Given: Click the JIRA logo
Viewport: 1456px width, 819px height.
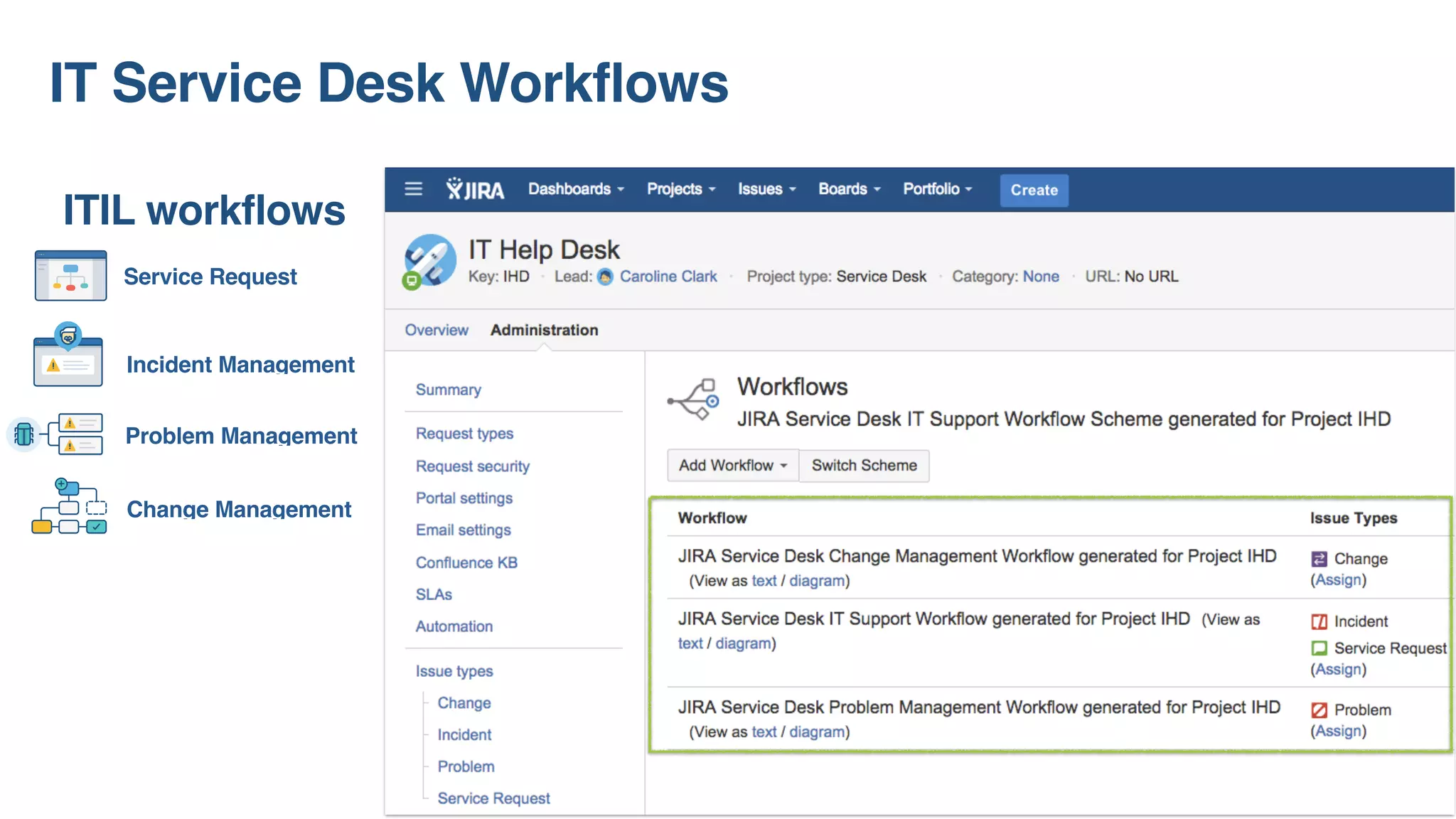Looking at the screenshot, I should (x=475, y=189).
